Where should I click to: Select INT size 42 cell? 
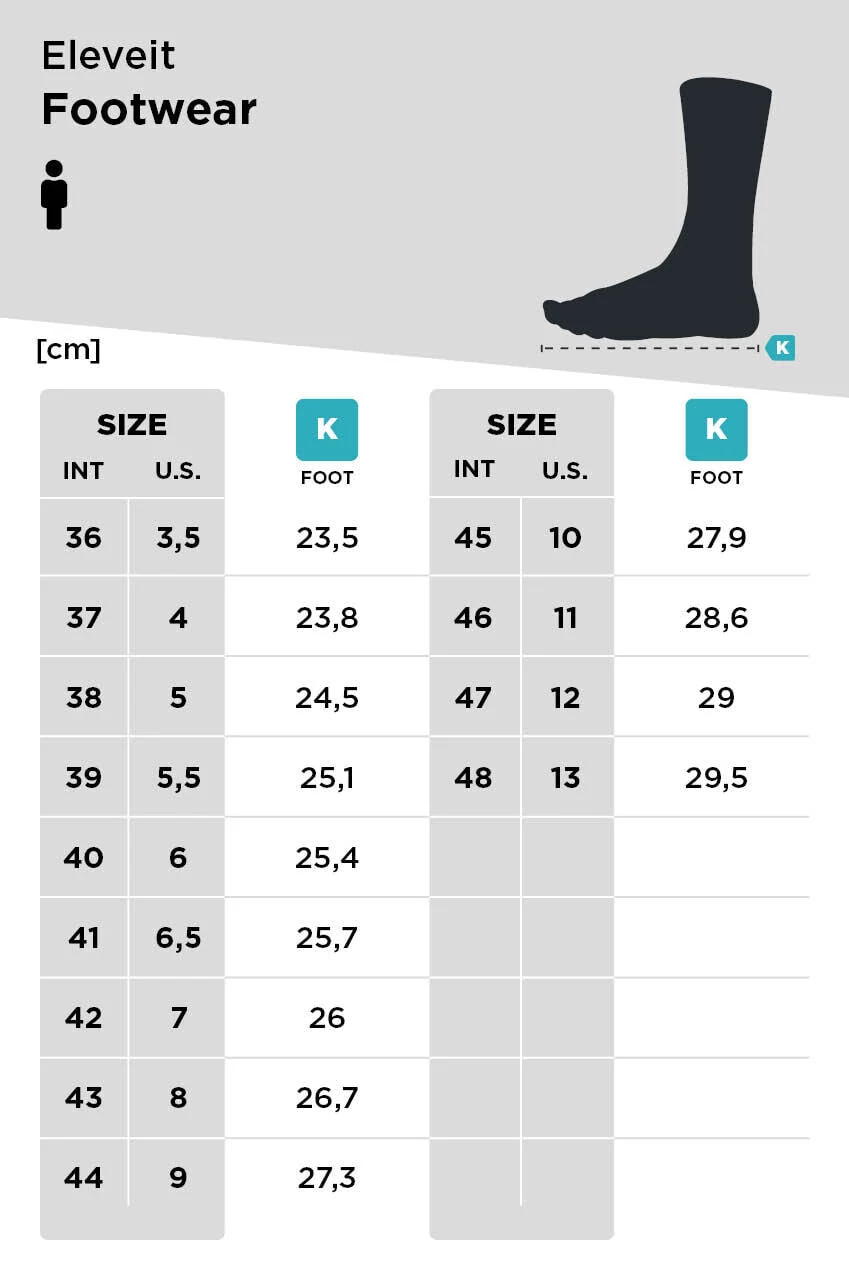(84, 1017)
